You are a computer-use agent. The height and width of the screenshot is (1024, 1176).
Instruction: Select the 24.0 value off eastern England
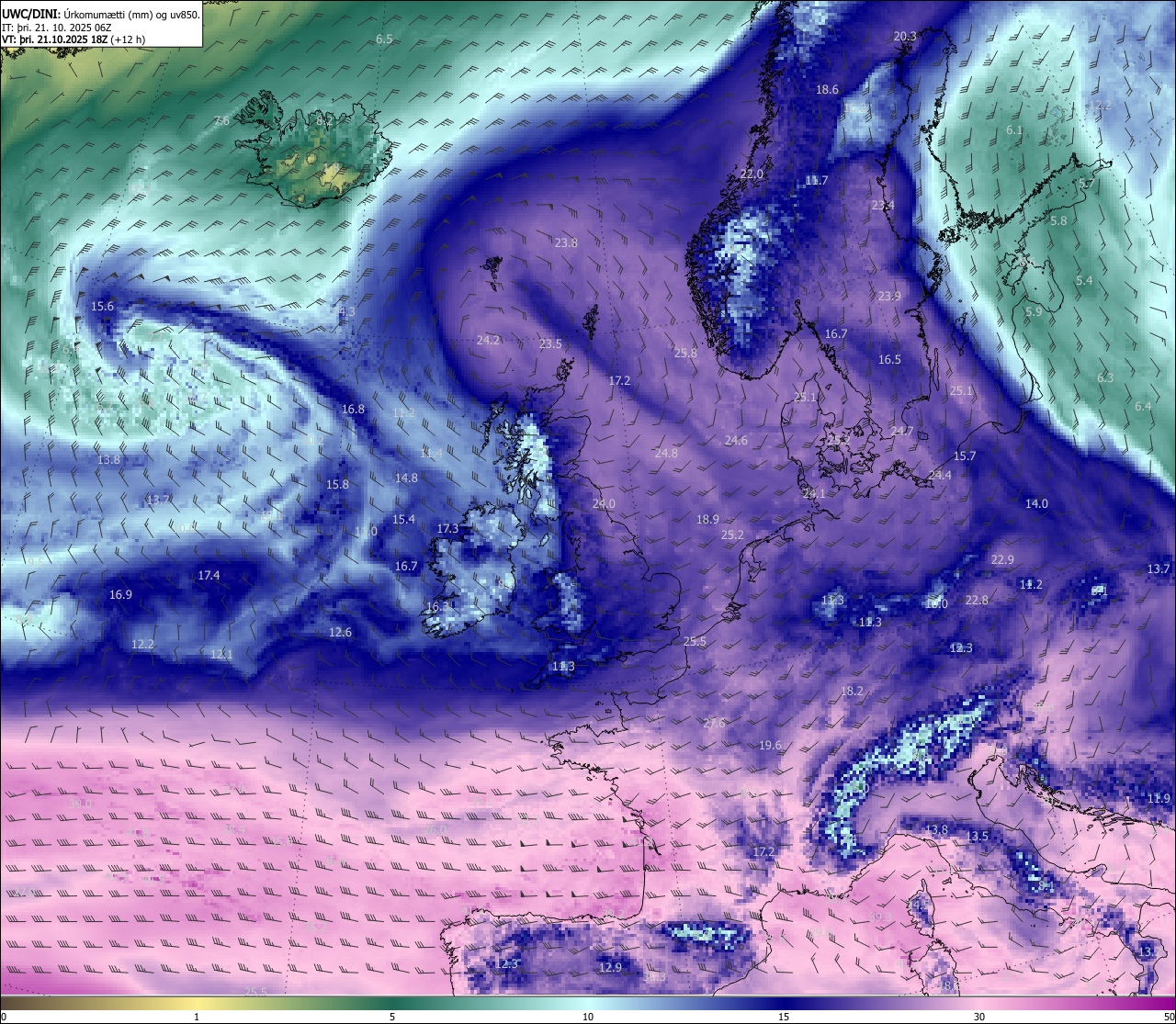pos(604,504)
